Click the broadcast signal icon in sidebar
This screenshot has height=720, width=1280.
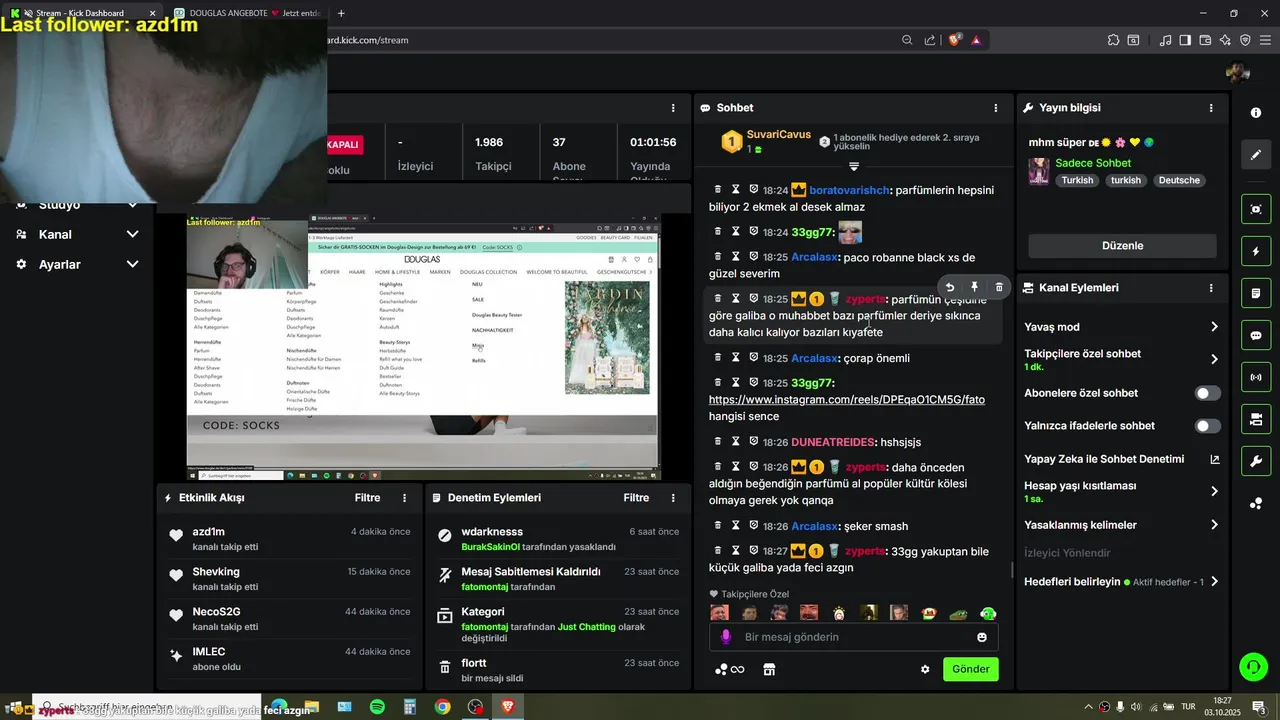point(1256,377)
